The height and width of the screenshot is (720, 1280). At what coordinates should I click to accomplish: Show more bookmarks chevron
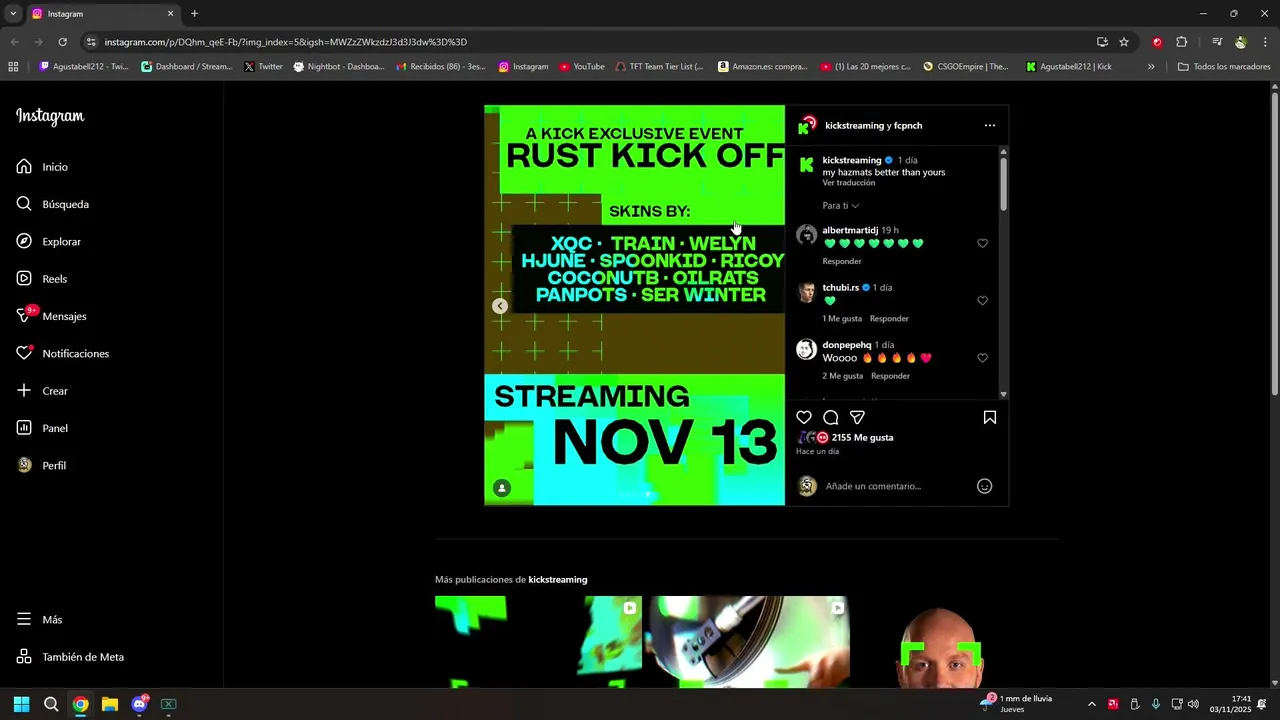pos(1151,67)
